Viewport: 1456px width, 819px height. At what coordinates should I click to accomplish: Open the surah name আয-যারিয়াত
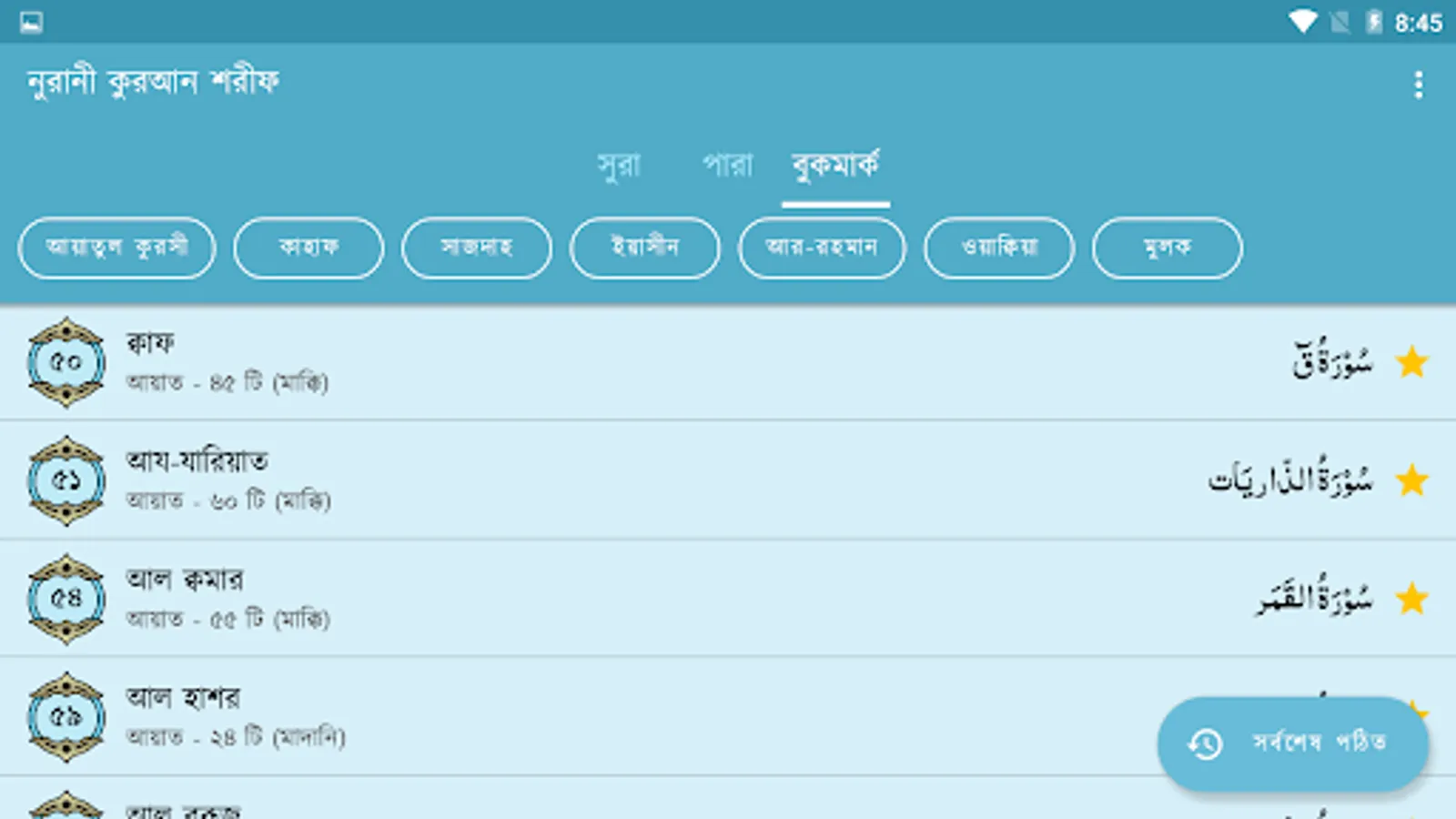[197, 460]
